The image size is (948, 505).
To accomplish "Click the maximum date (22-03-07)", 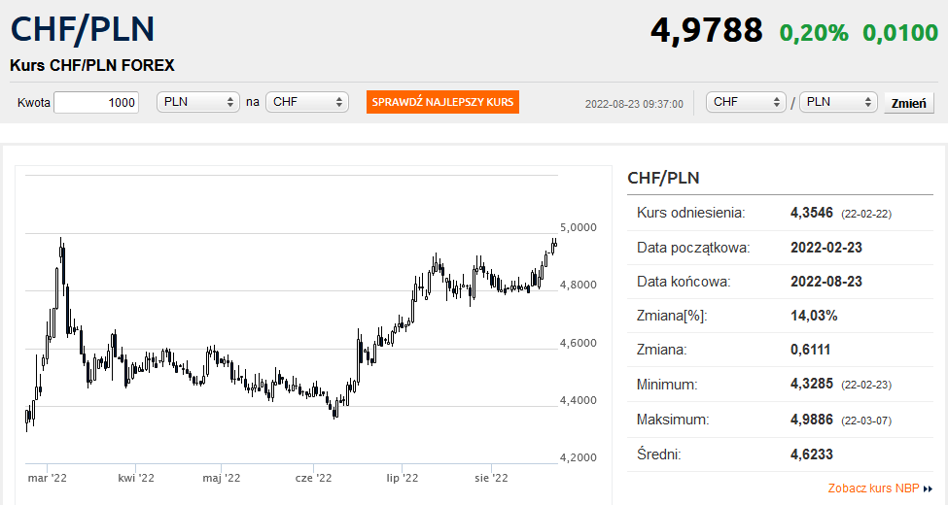I will pyautogui.click(x=866, y=420).
